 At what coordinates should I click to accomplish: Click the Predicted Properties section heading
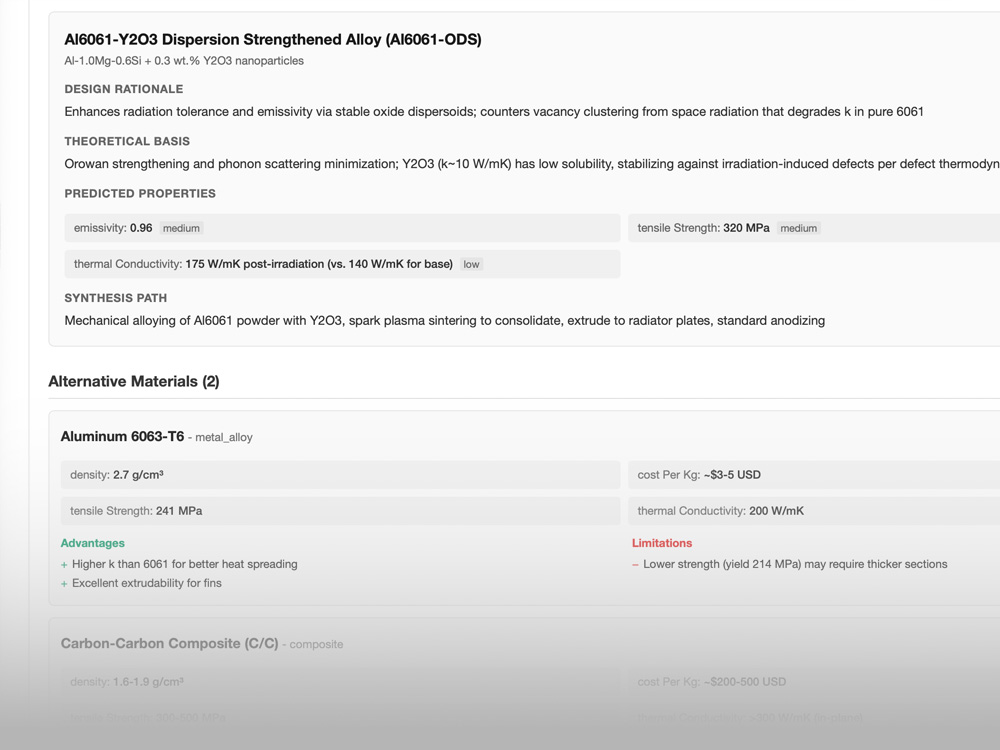(140, 193)
